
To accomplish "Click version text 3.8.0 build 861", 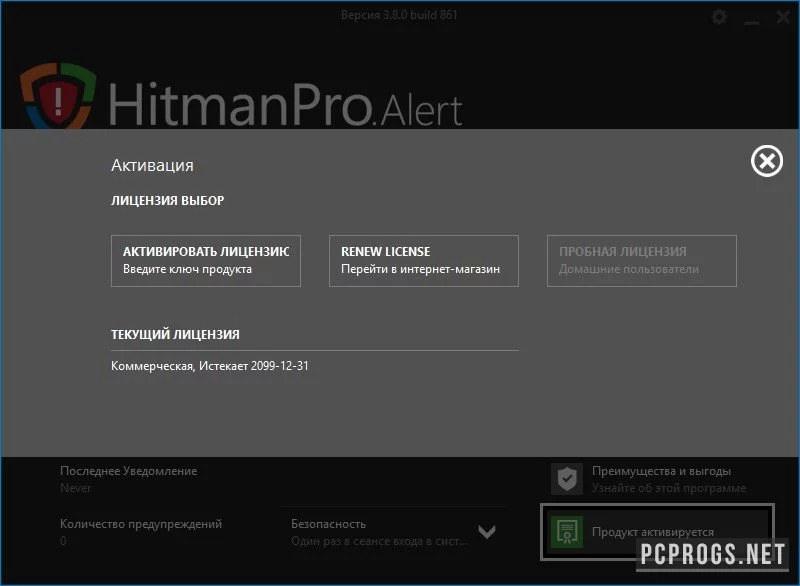I will click(x=399, y=15).
